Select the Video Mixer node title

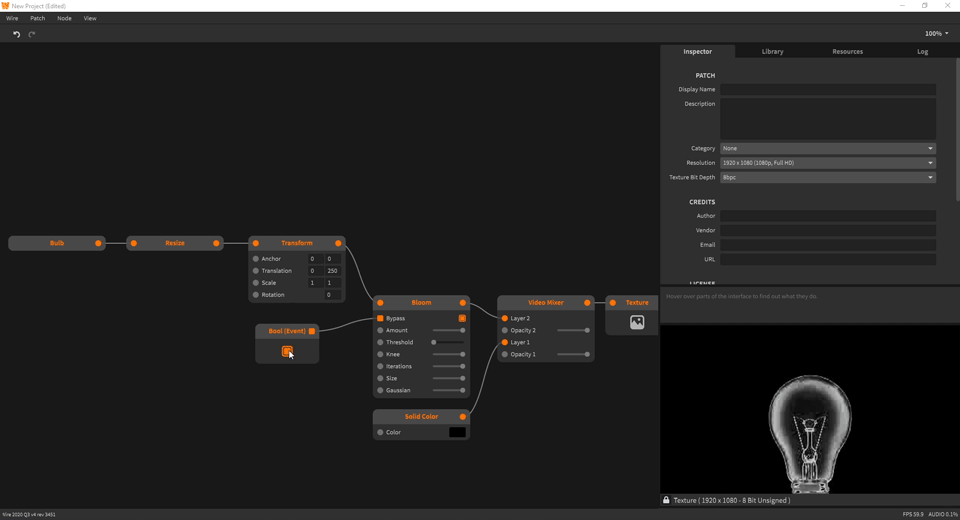(546, 303)
